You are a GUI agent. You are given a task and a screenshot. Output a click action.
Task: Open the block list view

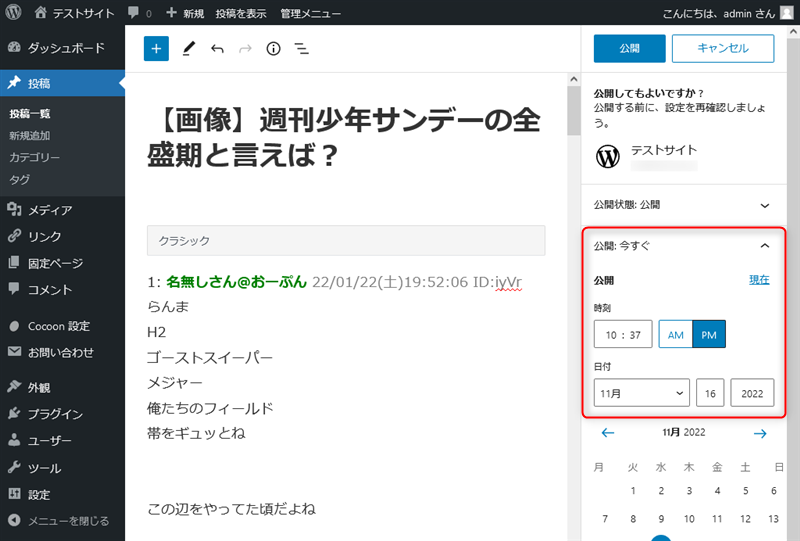(x=302, y=48)
